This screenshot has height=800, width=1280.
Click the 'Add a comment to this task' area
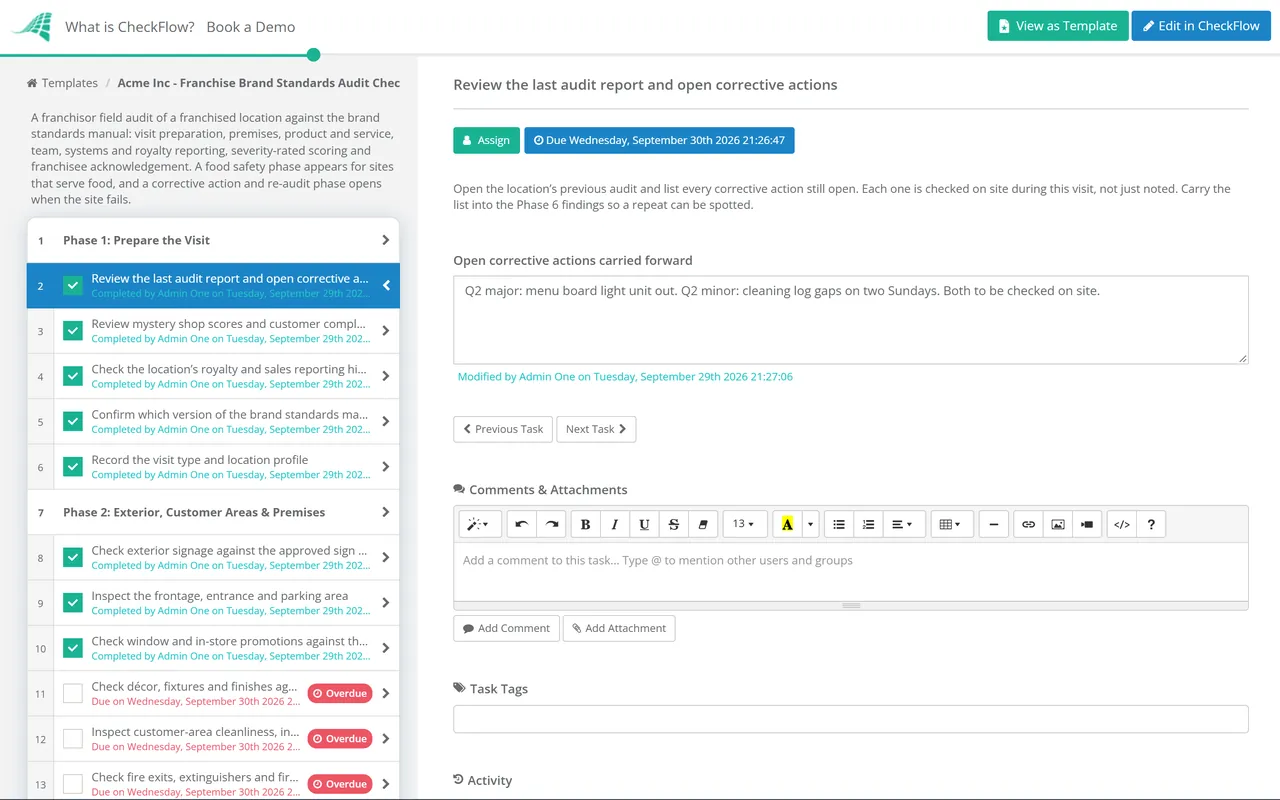click(851, 571)
